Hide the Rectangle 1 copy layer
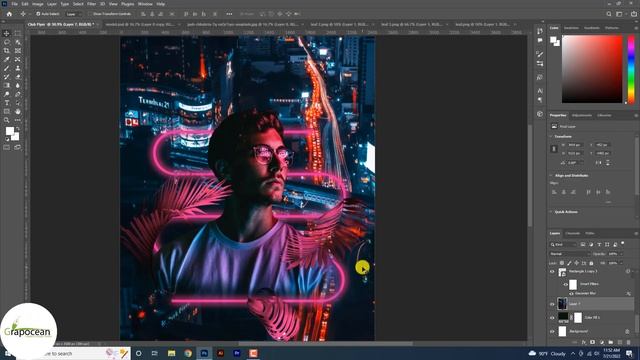 tap(552, 271)
